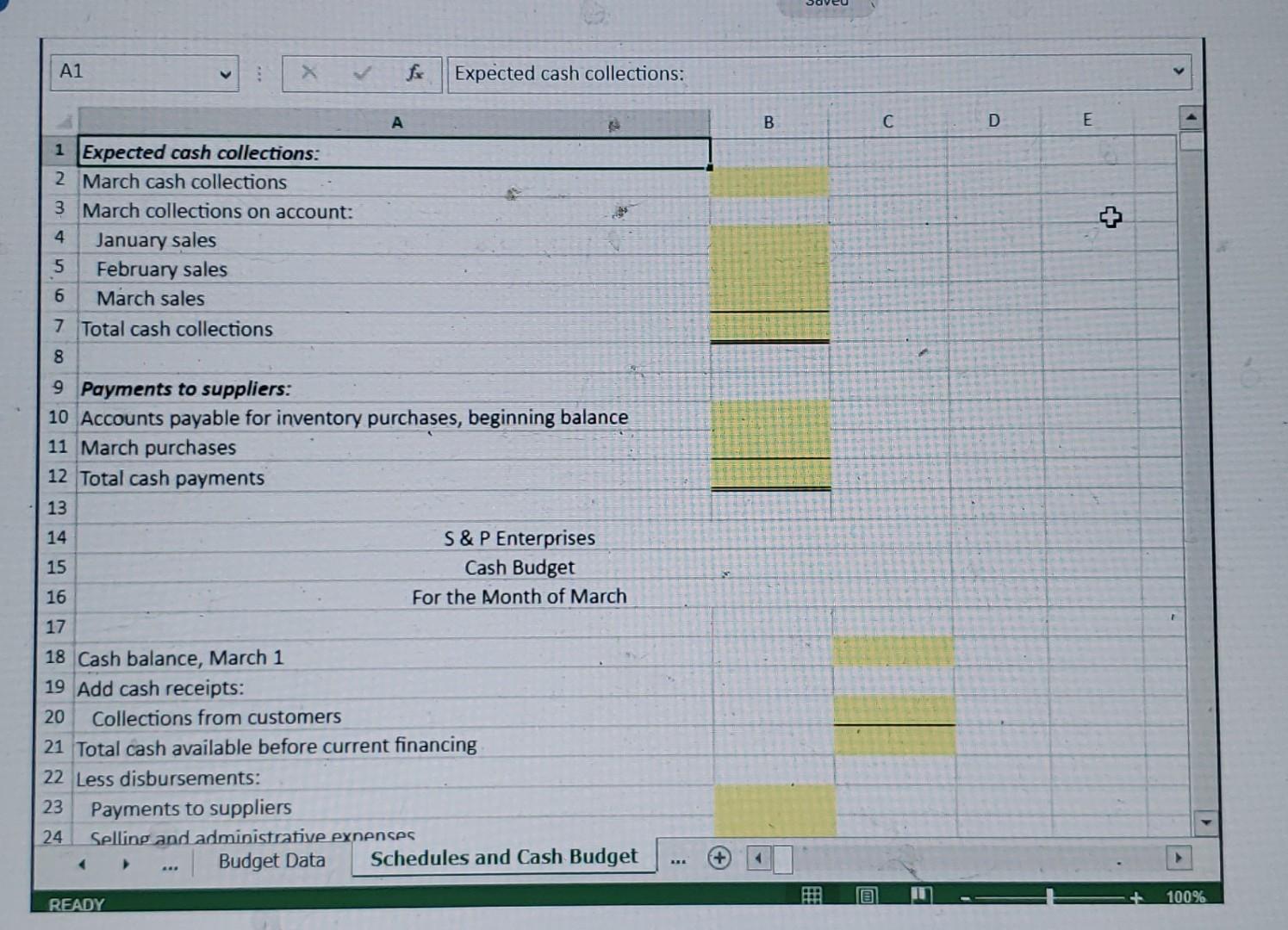Click the Enter checkmark icon in formula bar
Image resolution: width=1288 pixels, height=930 pixels.
click(361, 73)
